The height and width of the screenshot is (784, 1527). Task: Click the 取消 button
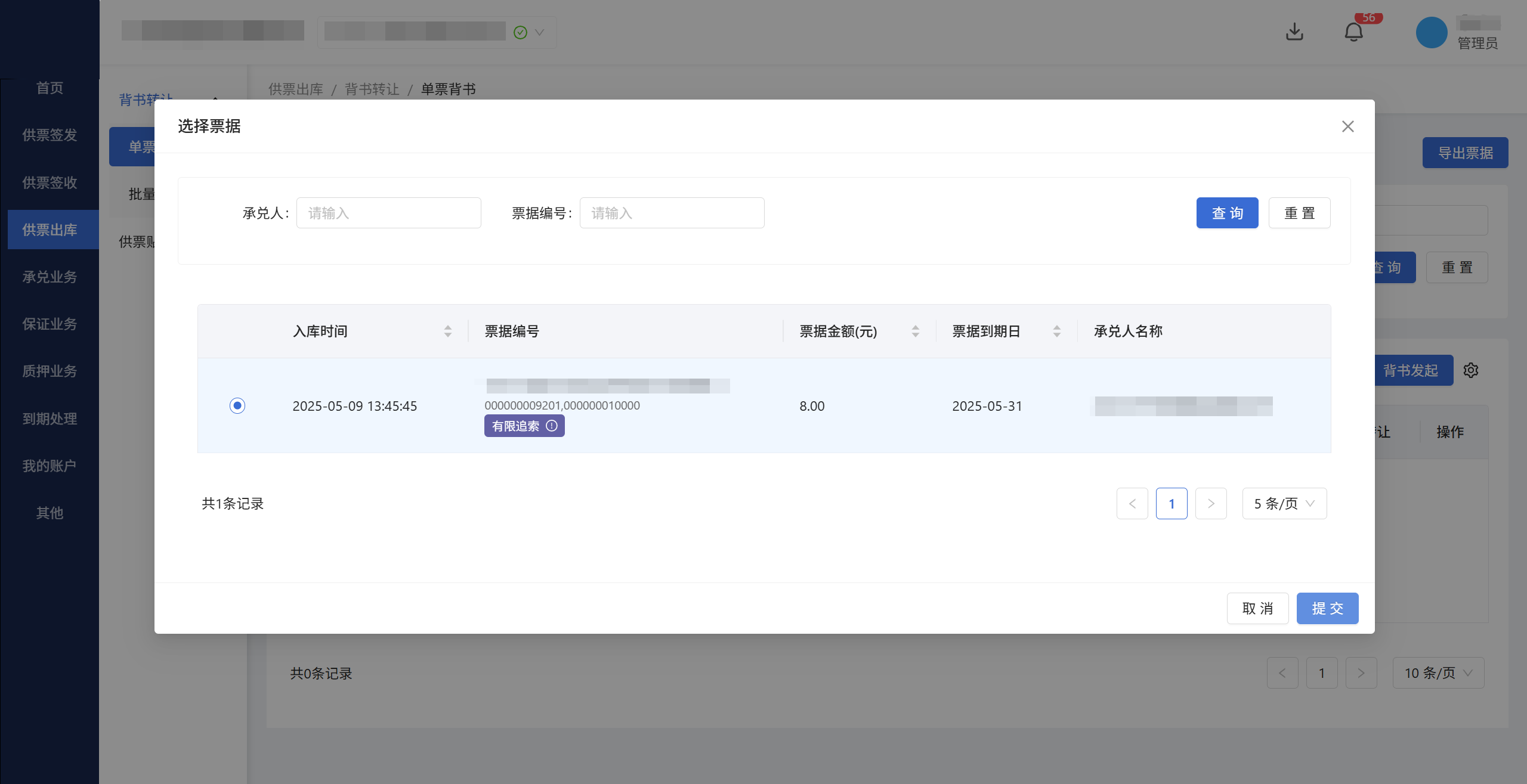pyautogui.click(x=1257, y=608)
